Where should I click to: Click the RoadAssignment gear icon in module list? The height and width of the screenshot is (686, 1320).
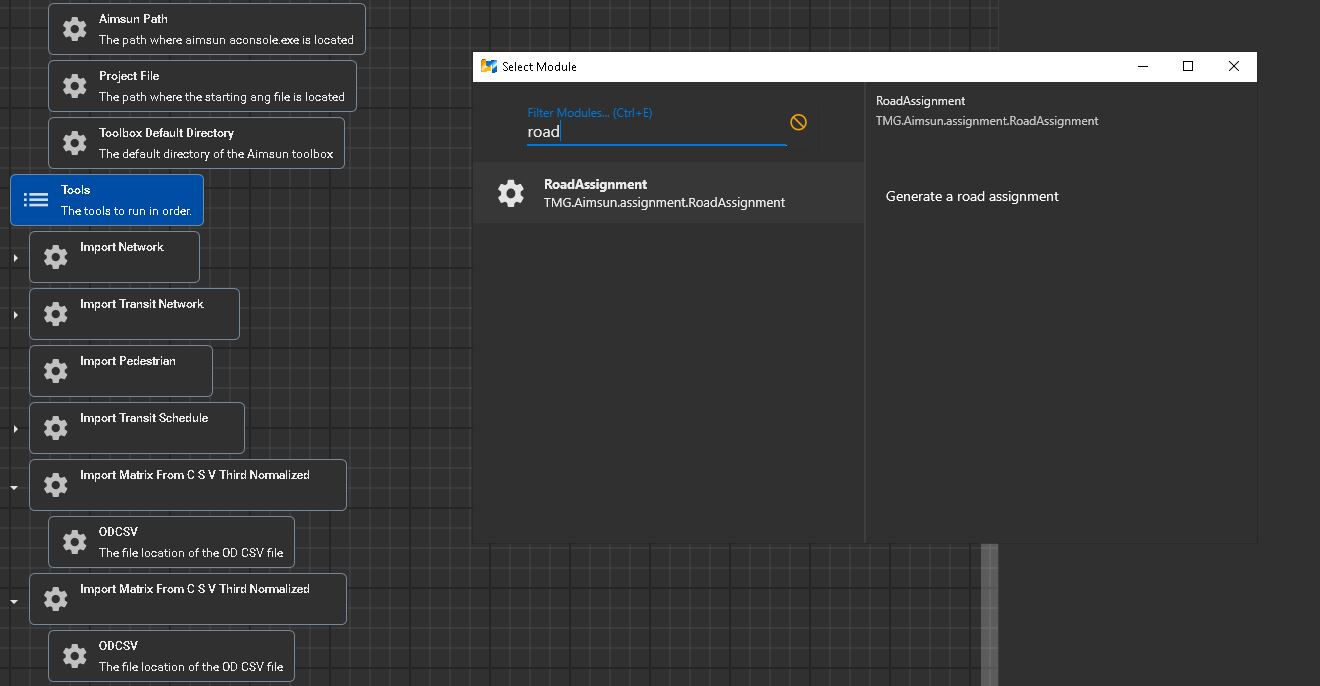point(511,192)
